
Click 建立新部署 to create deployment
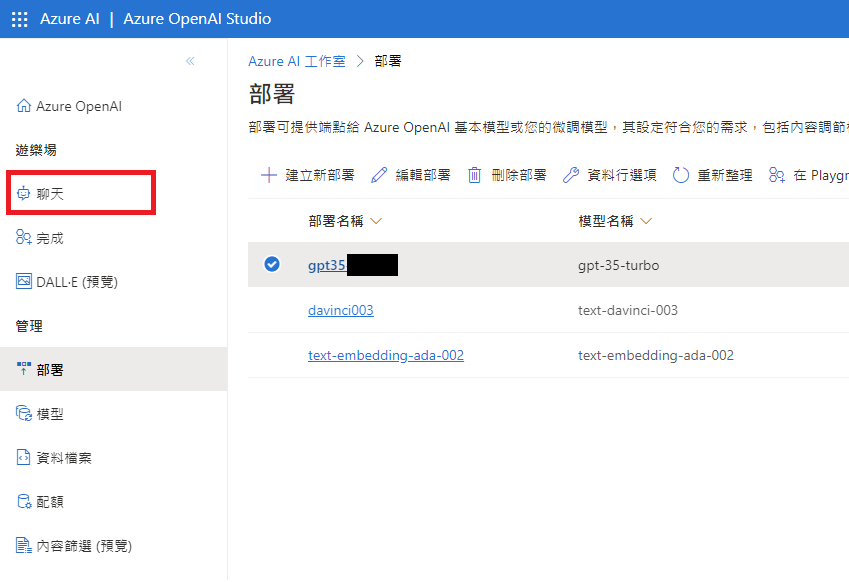308,175
